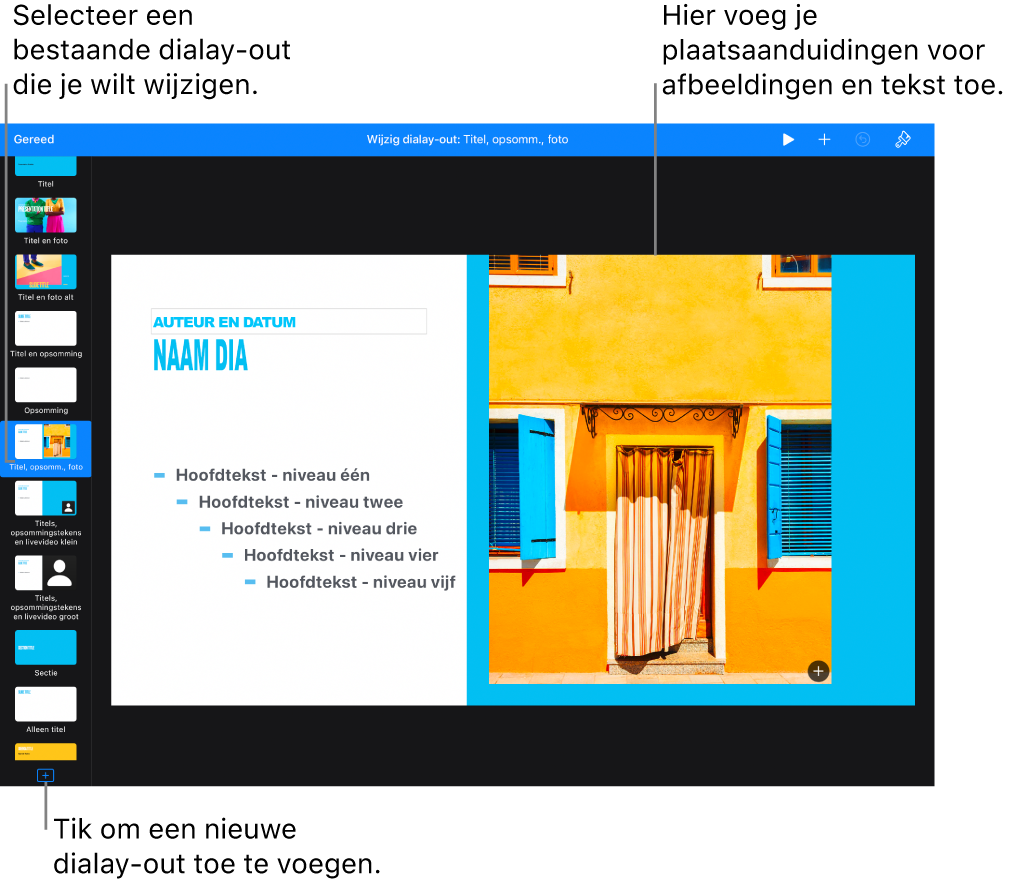Tap the plus badge on the image placeholder

[x=818, y=672]
